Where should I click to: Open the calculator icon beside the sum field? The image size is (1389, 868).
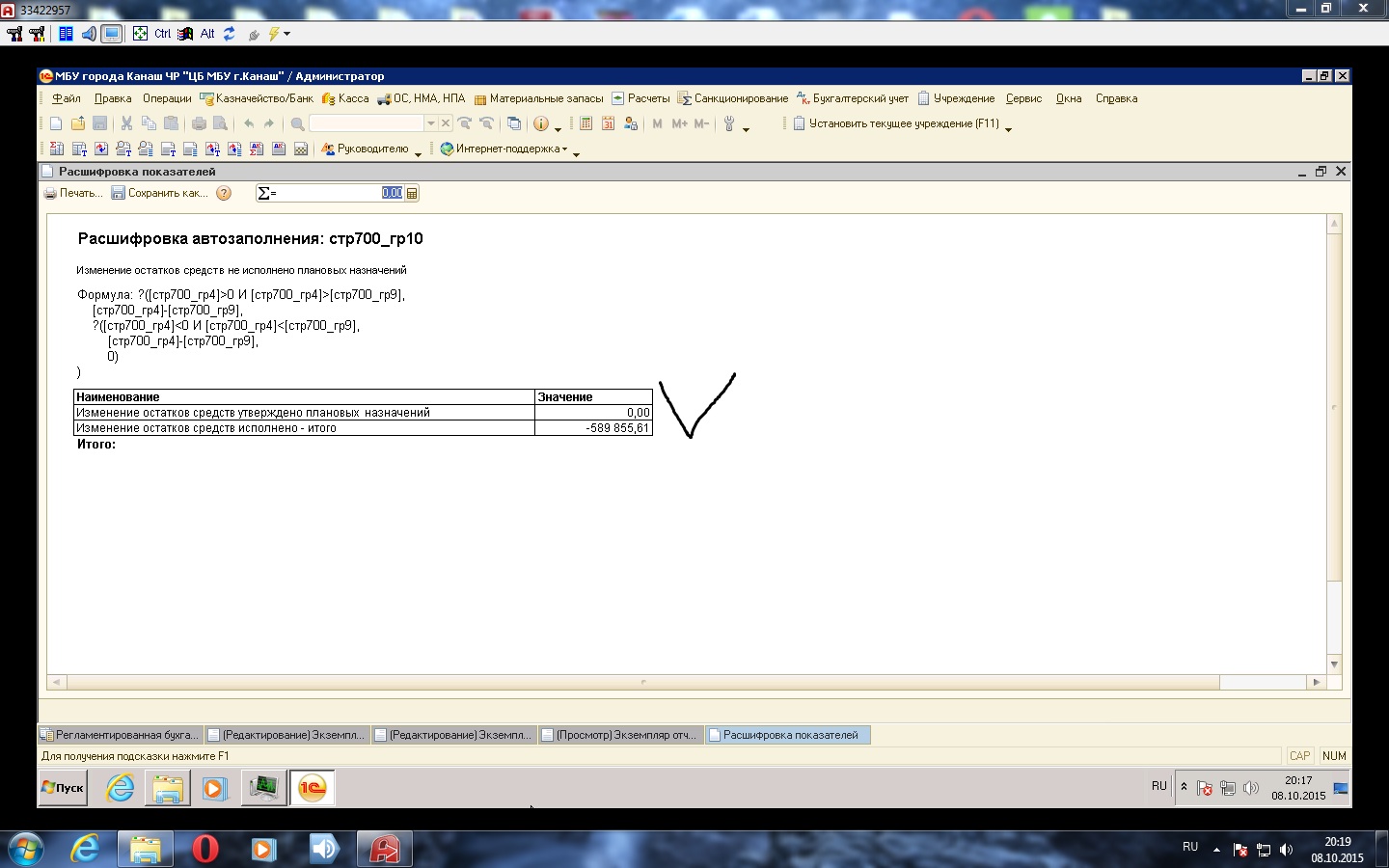tap(412, 193)
